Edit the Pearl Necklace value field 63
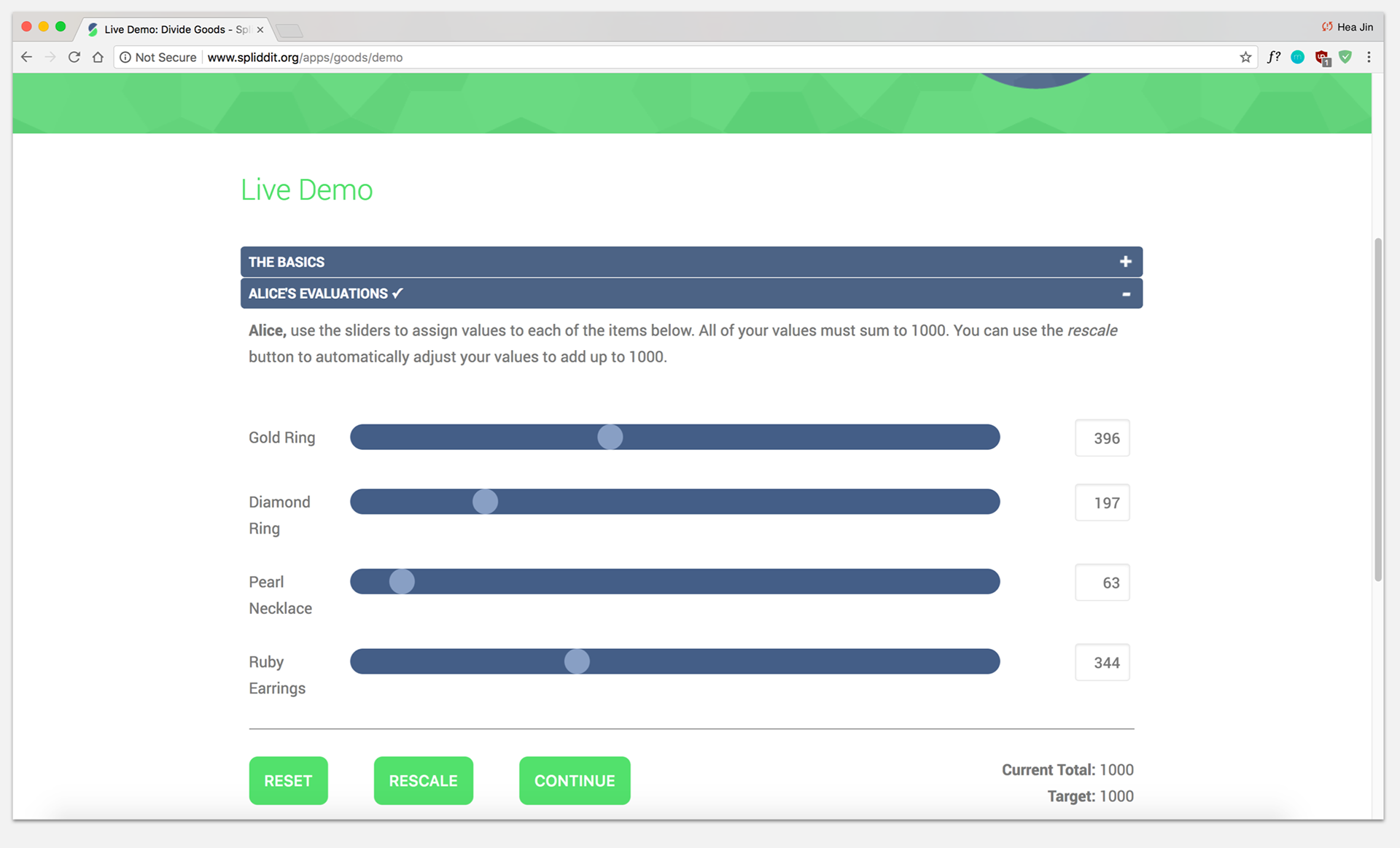The image size is (1400, 848). coord(1102,582)
